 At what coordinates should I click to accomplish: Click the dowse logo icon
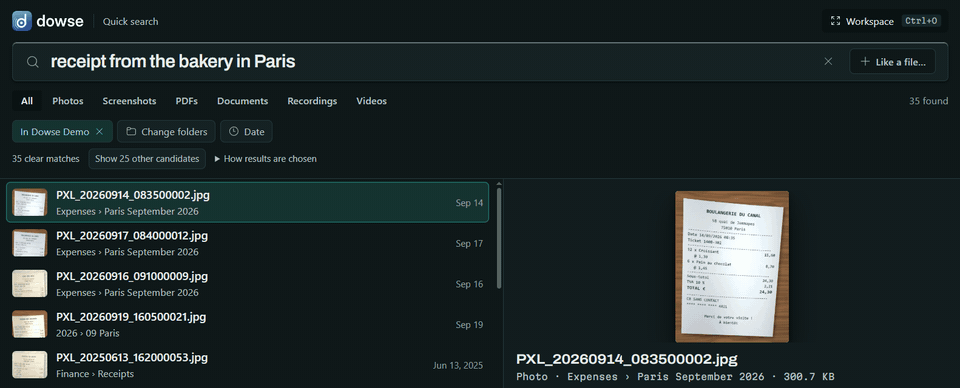(x=22, y=21)
